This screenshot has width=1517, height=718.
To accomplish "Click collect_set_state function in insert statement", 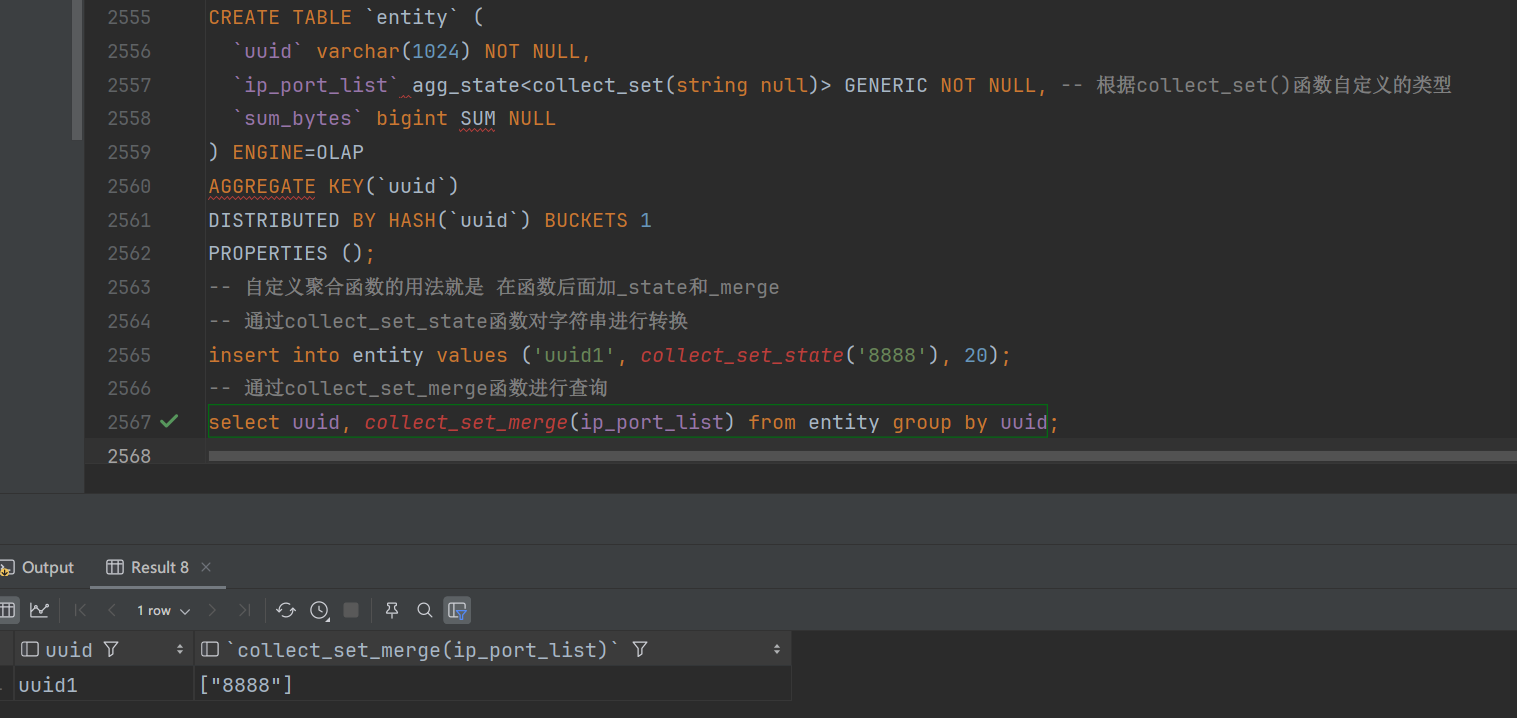I will pos(742,355).
